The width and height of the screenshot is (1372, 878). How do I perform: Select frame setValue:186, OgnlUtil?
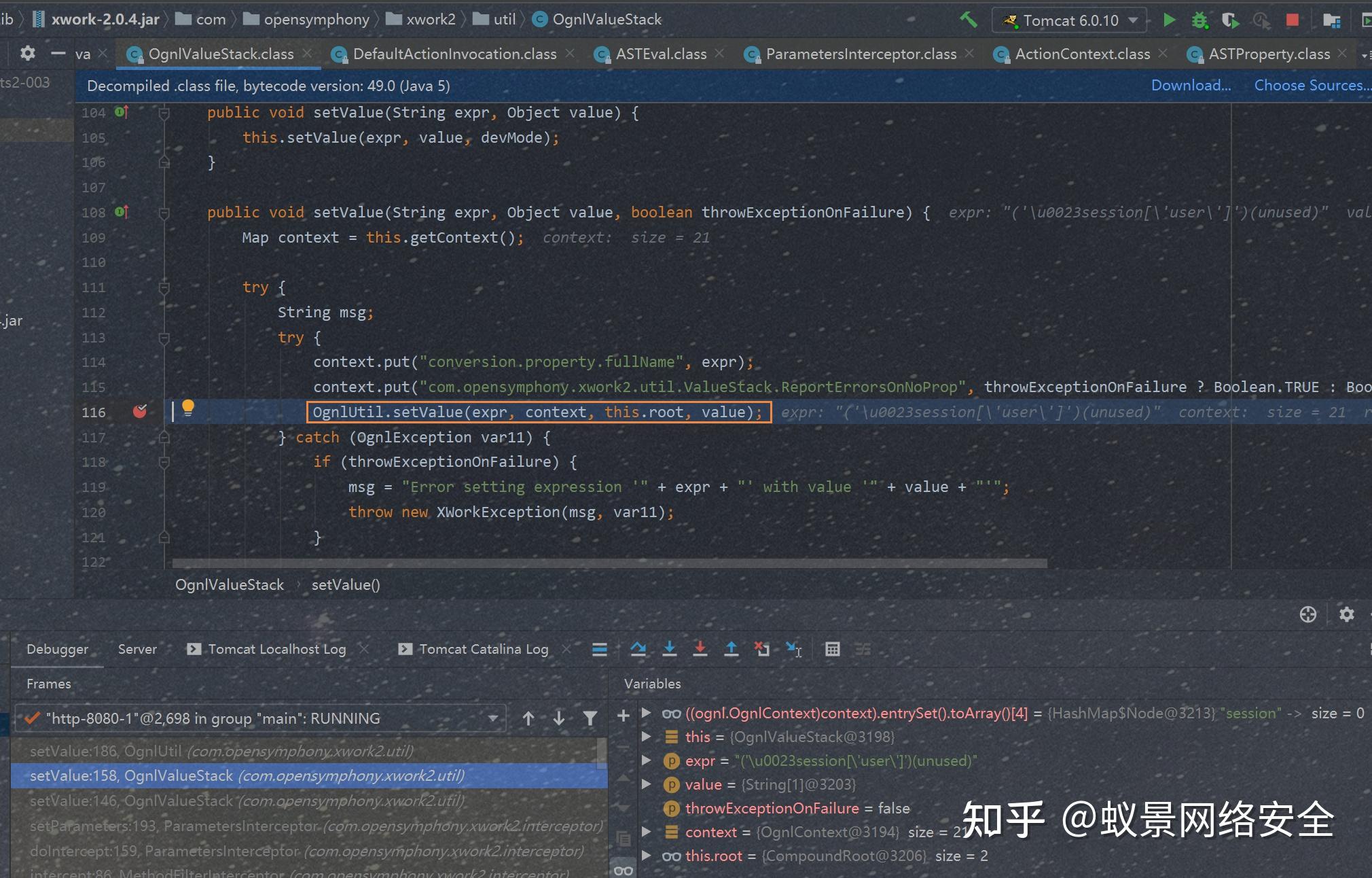tap(304, 751)
